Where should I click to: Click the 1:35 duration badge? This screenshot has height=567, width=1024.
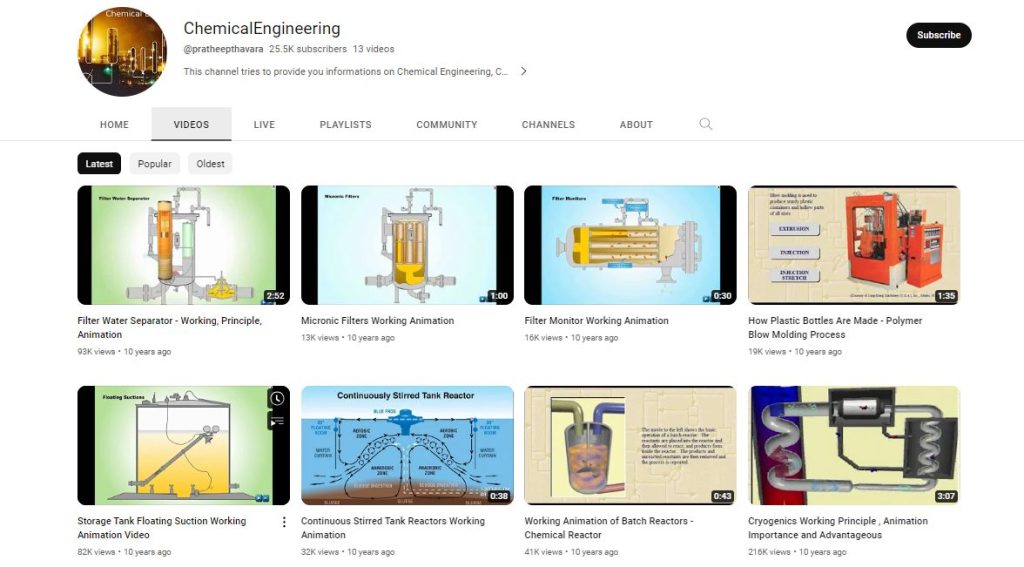(x=946, y=296)
